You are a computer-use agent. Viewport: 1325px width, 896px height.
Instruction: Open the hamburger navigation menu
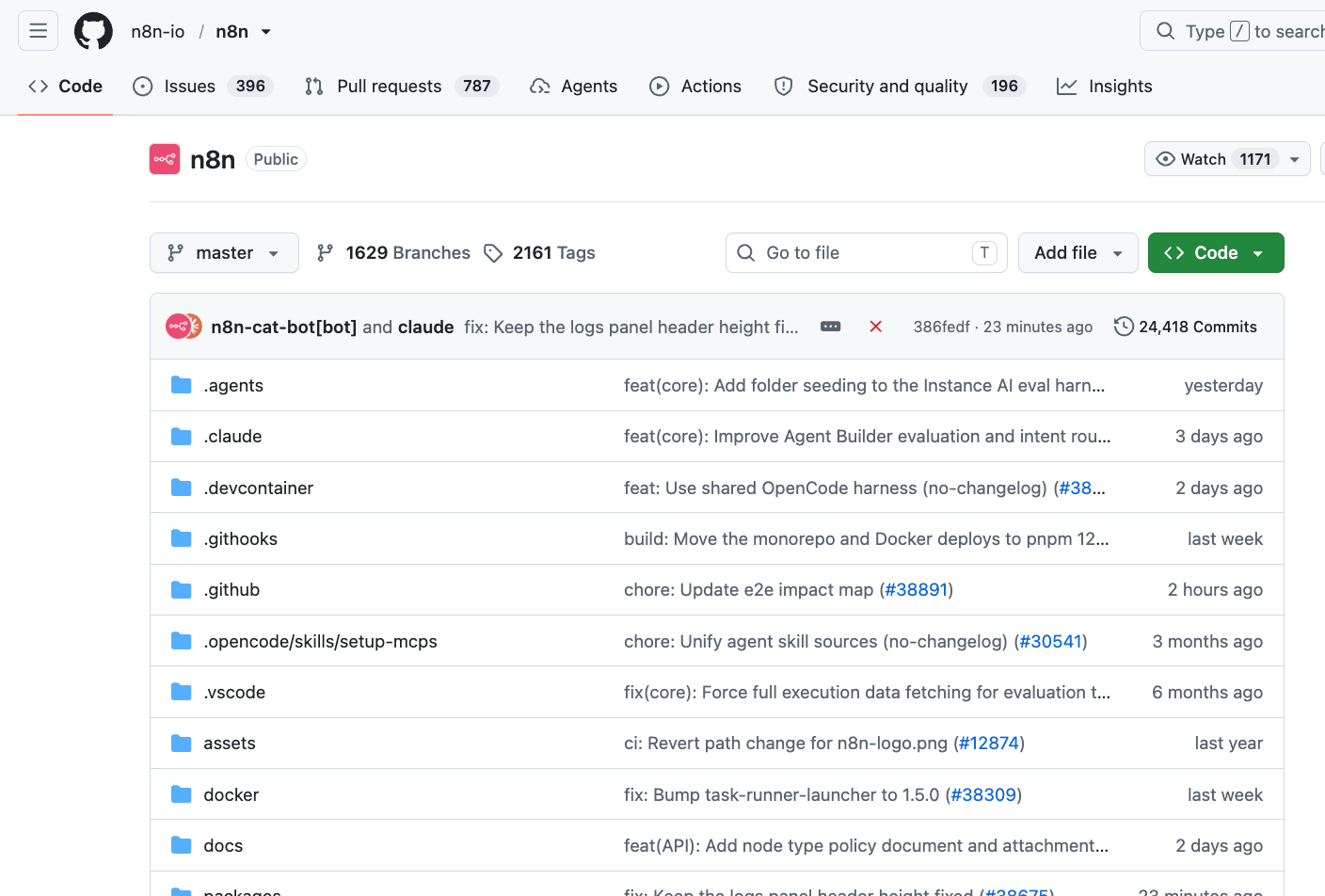coord(39,31)
